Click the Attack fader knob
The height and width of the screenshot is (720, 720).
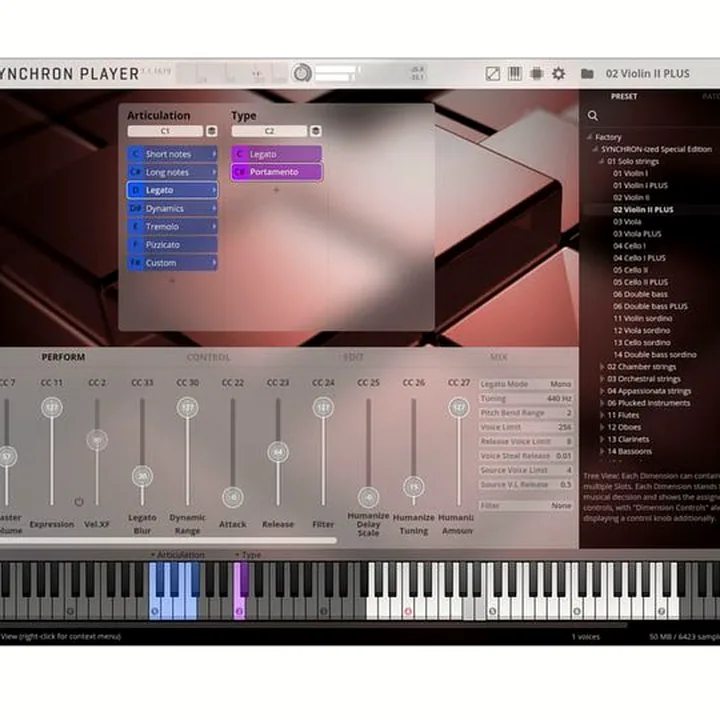(233, 497)
